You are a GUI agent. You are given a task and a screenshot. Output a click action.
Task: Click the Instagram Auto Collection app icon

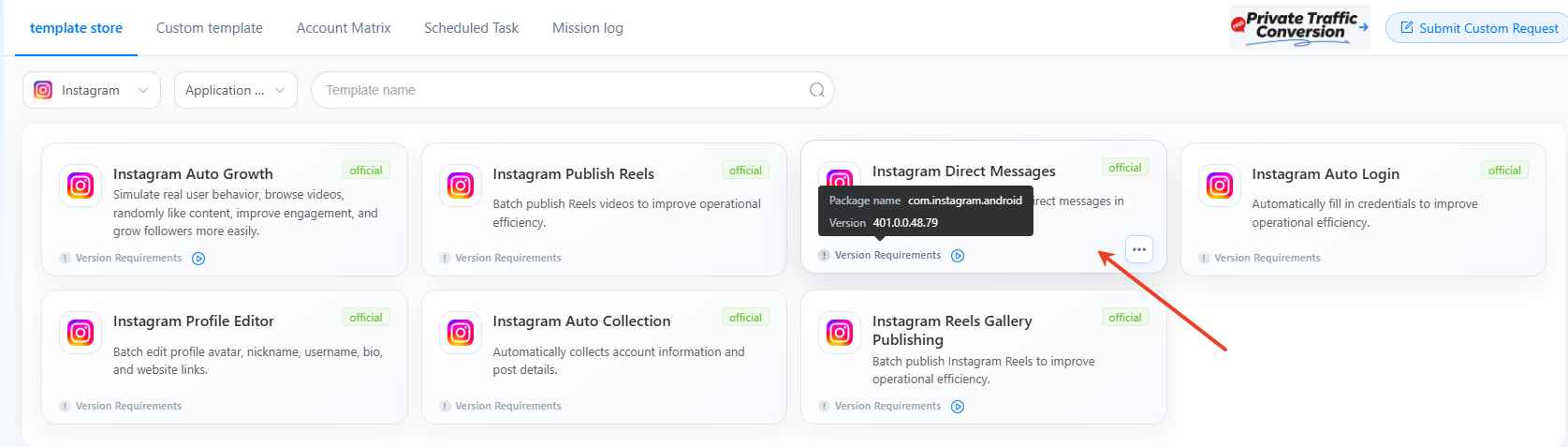point(461,333)
